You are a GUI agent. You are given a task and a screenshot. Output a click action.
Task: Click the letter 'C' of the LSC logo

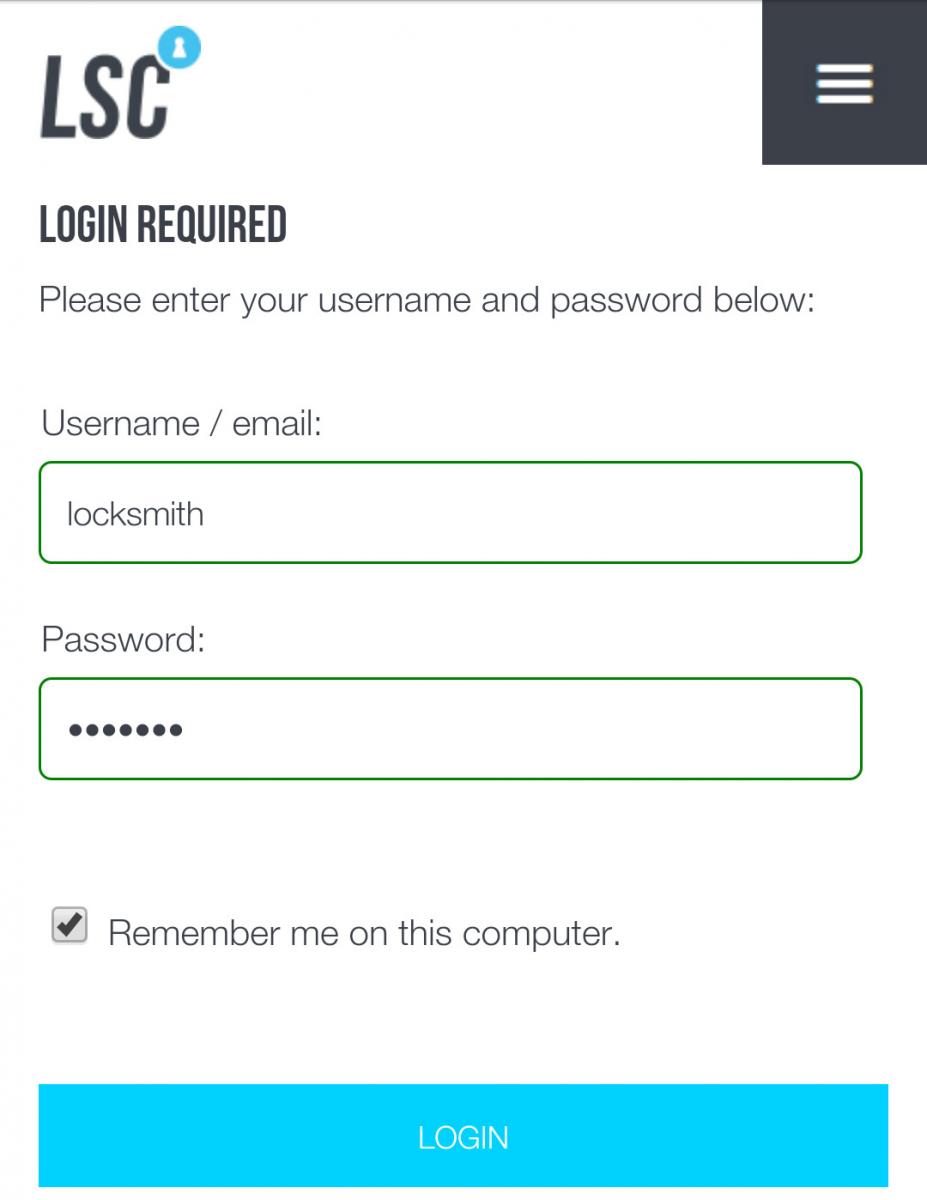point(147,97)
